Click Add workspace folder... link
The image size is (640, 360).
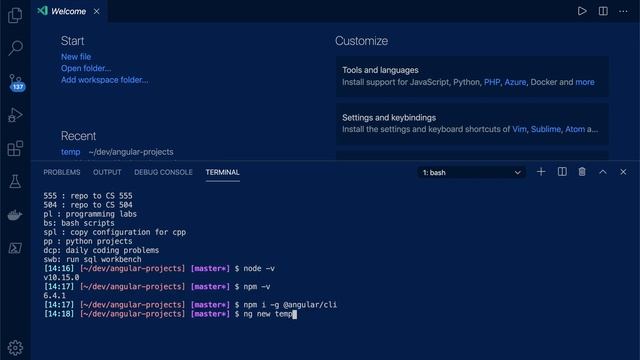click(x=104, y=80)
